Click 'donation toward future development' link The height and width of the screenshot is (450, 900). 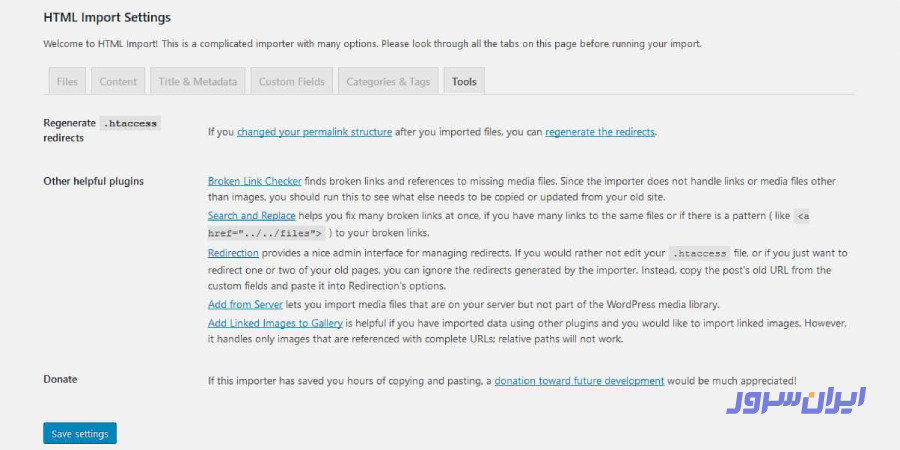click(579, 380)
